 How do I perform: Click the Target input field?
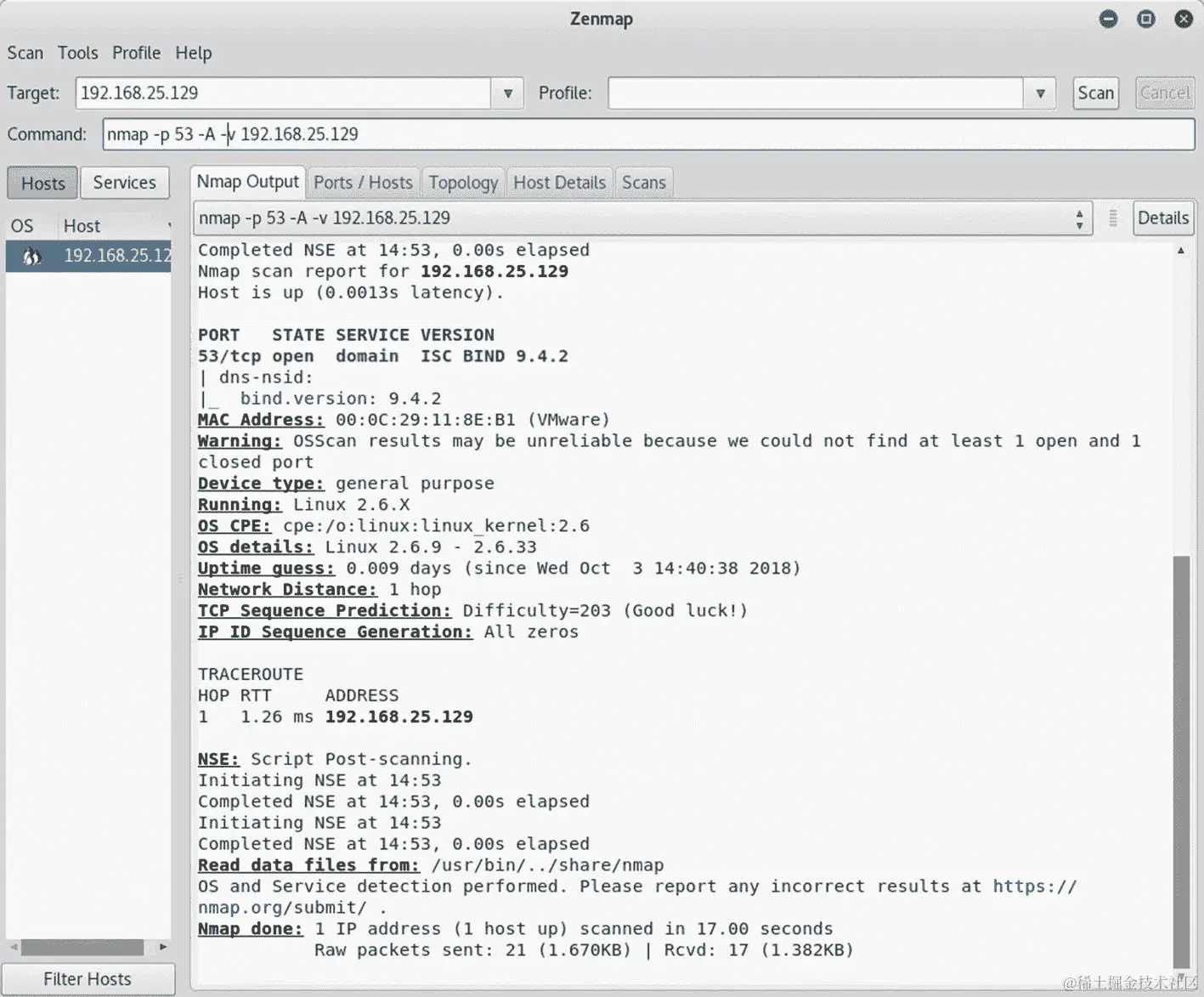coord(283,93)
